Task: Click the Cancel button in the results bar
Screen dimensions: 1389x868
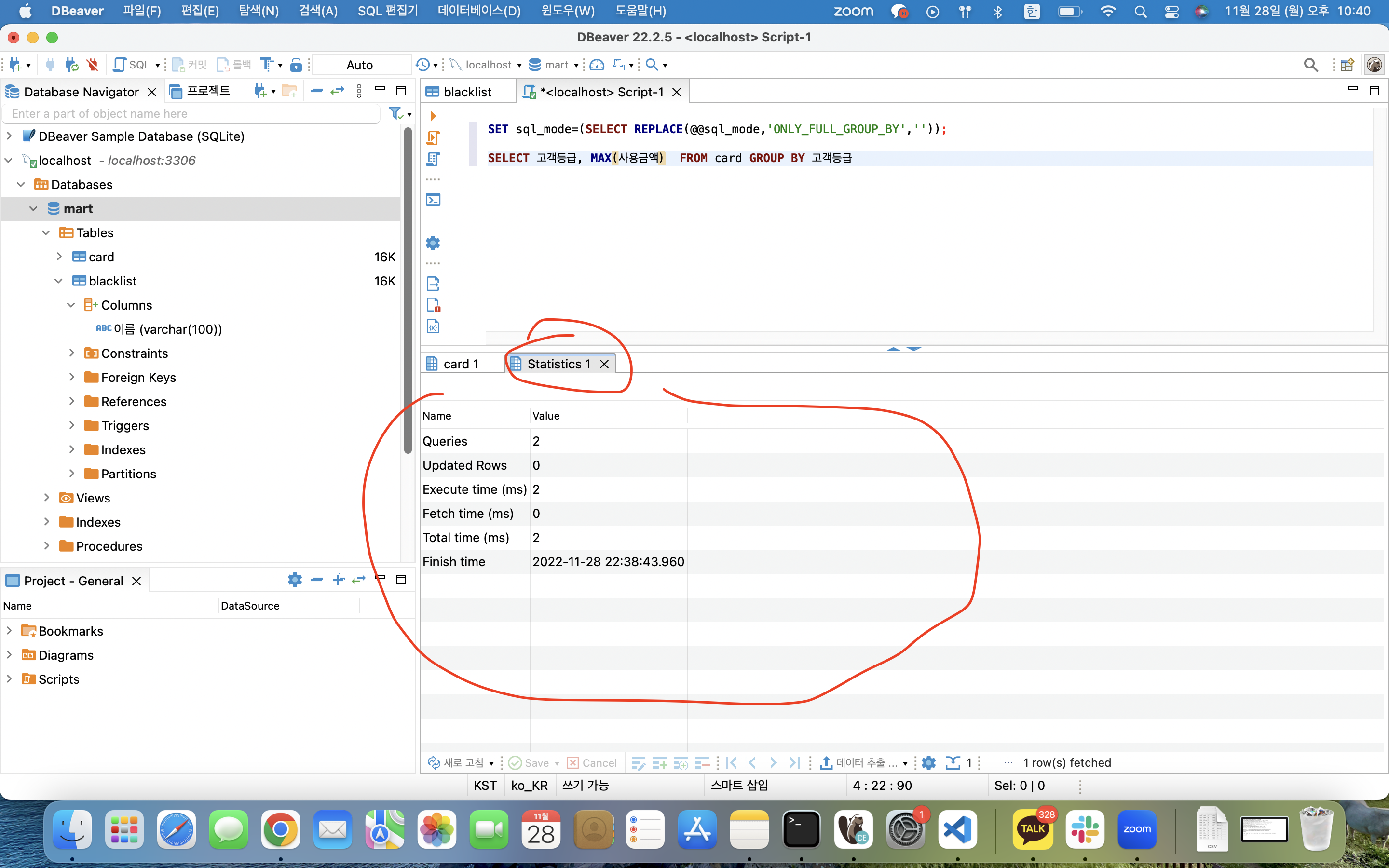Action: click(592, 762)
